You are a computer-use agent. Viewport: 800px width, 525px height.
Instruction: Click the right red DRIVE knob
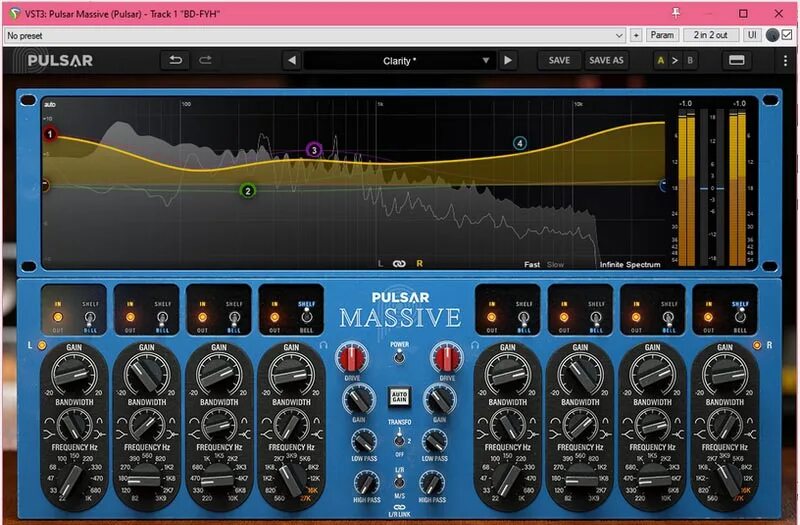[446, 358]
